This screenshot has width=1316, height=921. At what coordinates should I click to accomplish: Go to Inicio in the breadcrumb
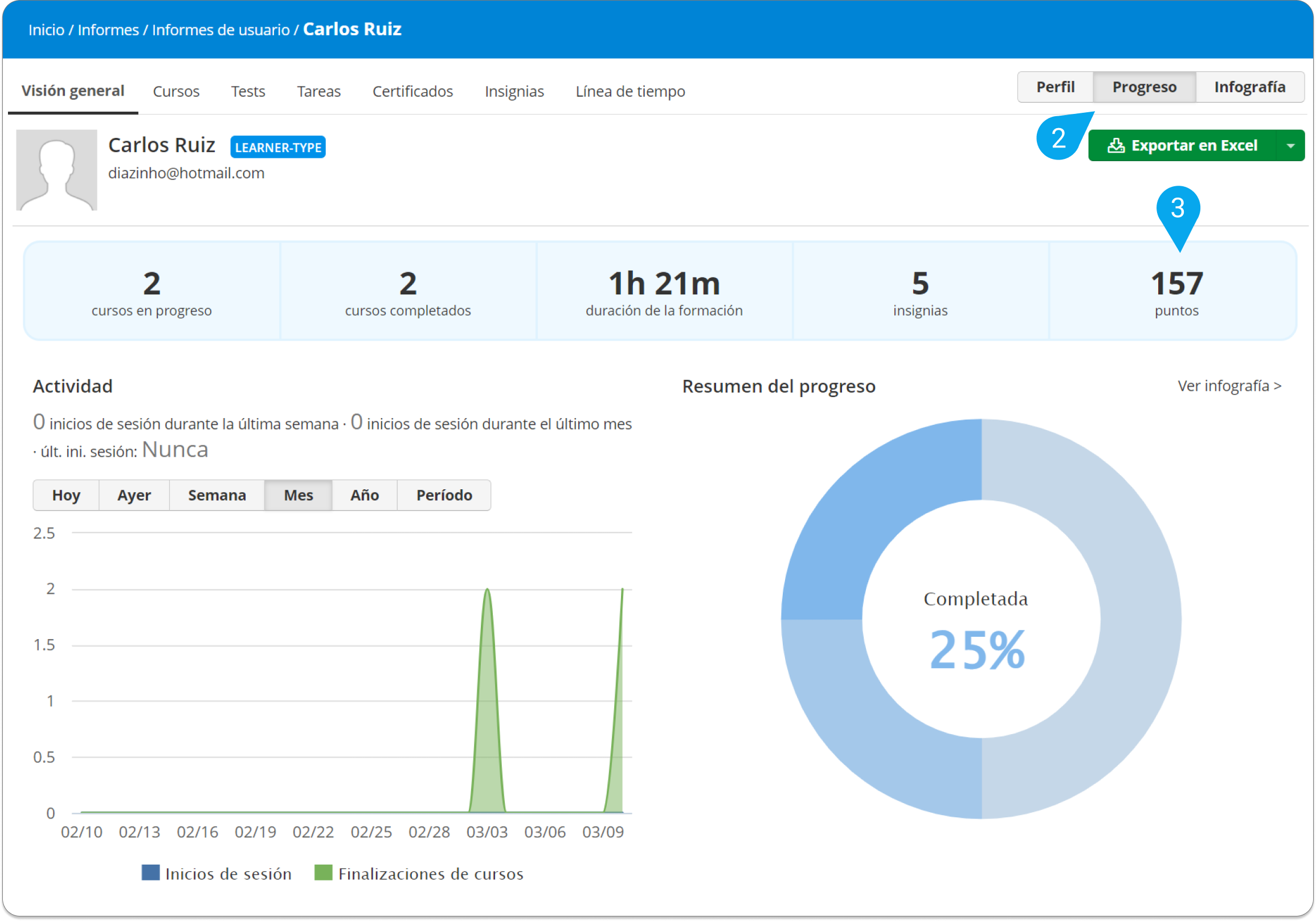(x=46, y=30)
